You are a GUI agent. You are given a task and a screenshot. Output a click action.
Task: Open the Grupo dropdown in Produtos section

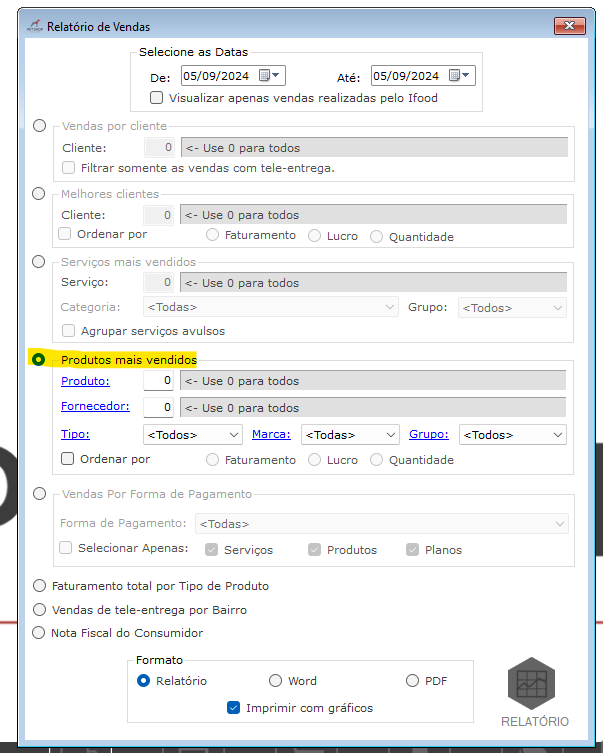pos(513,435)
